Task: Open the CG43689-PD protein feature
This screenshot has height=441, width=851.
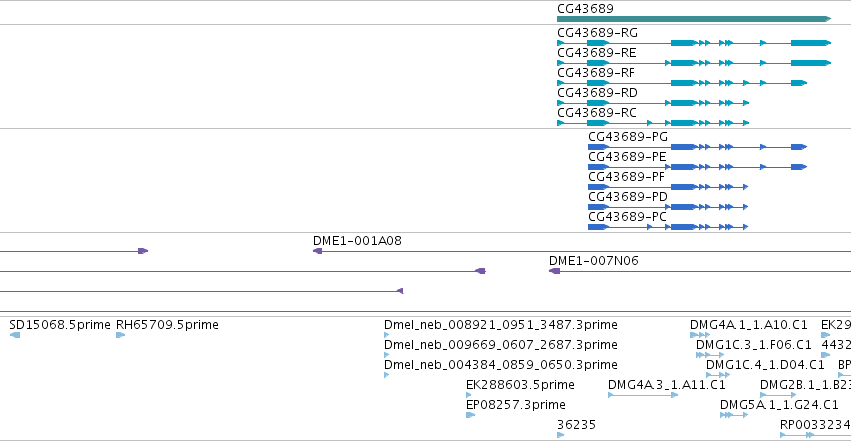Action: [668, 207]
